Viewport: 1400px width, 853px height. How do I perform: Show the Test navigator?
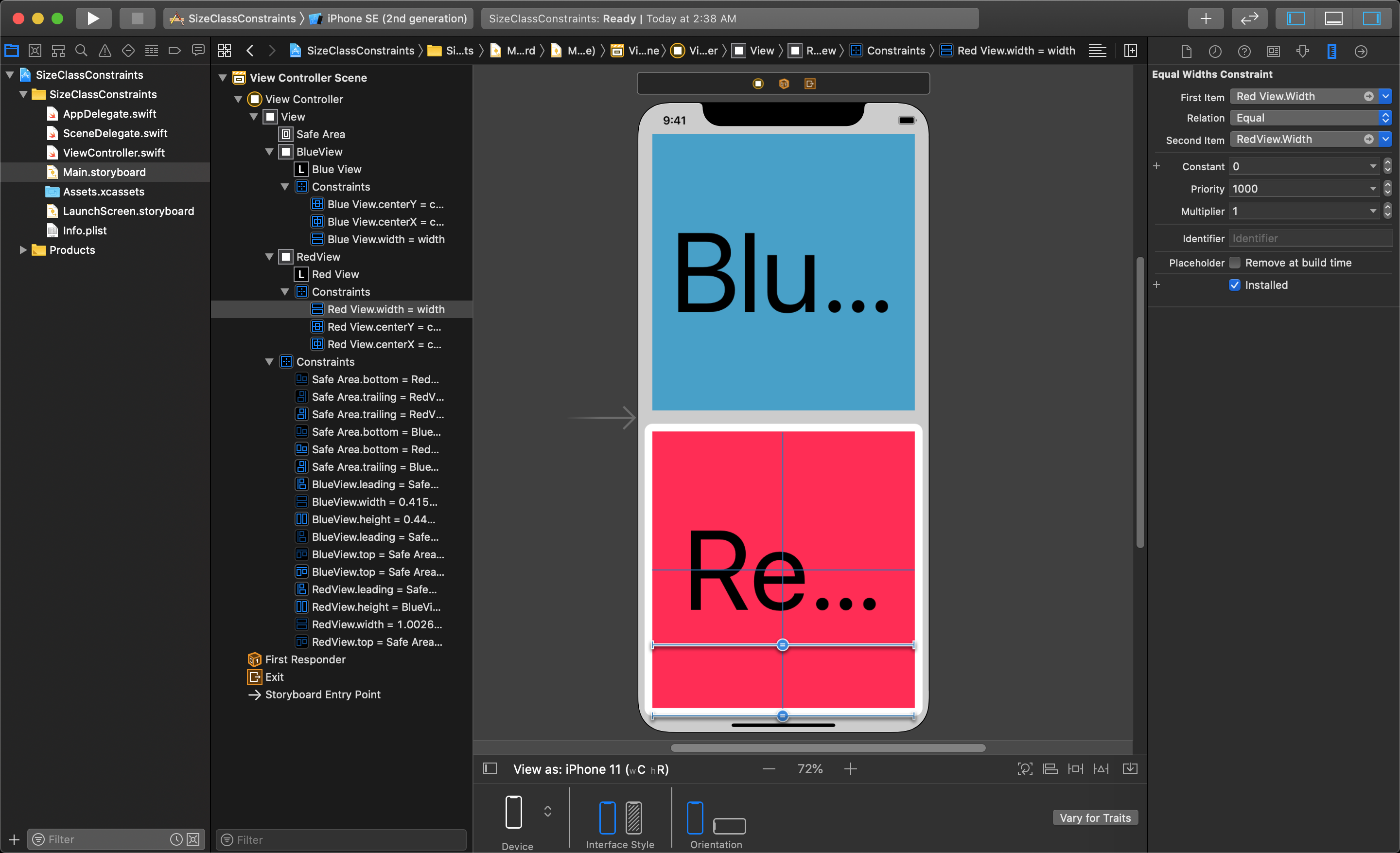pos(128,51)
